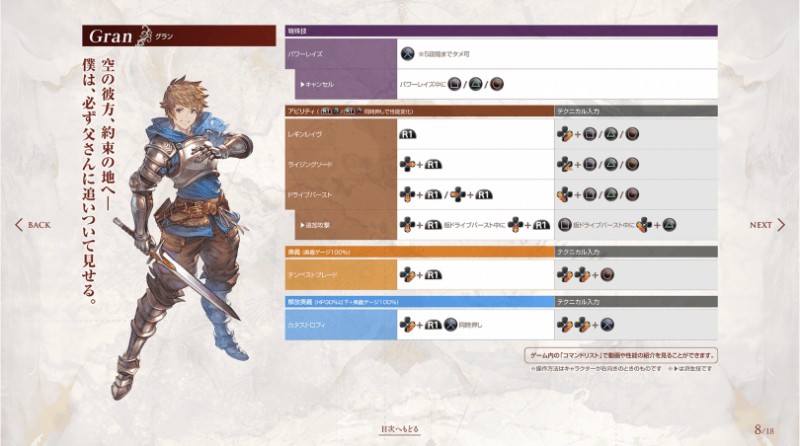The width and height of the screenshot is (800, 446).
Task: Click the Cross button icon in パワーレイズ row
Action: click(x=407, y=54)
